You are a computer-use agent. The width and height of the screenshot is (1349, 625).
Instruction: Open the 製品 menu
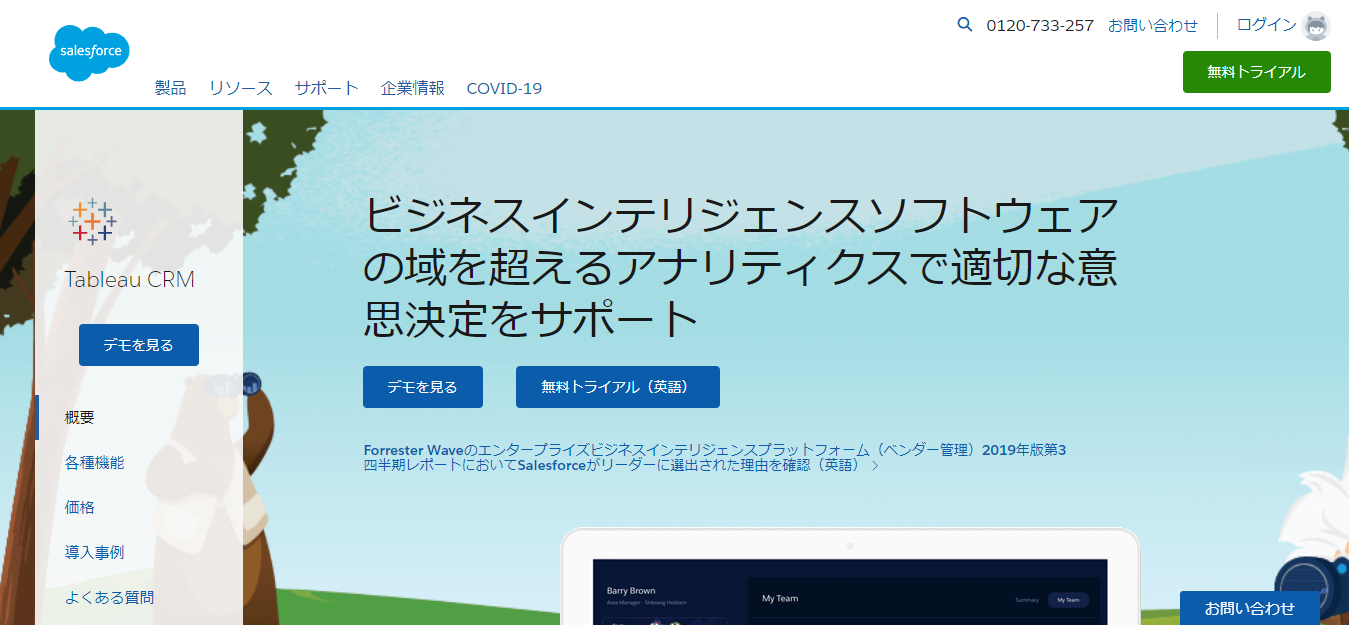[170, 88]
